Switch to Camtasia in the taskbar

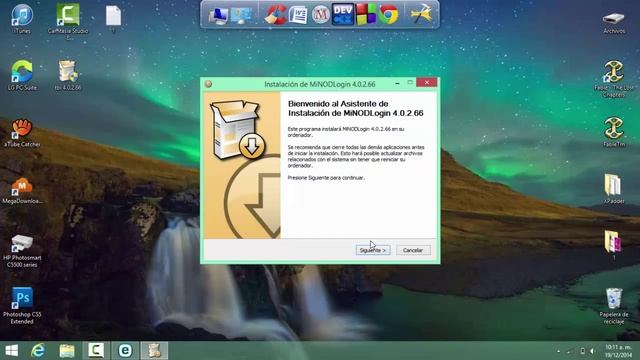click(96, 351)
